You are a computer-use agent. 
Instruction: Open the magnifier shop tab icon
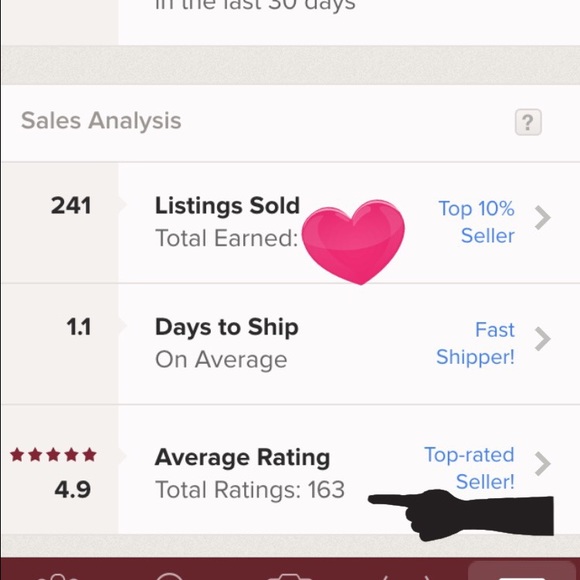pos(170,576)
